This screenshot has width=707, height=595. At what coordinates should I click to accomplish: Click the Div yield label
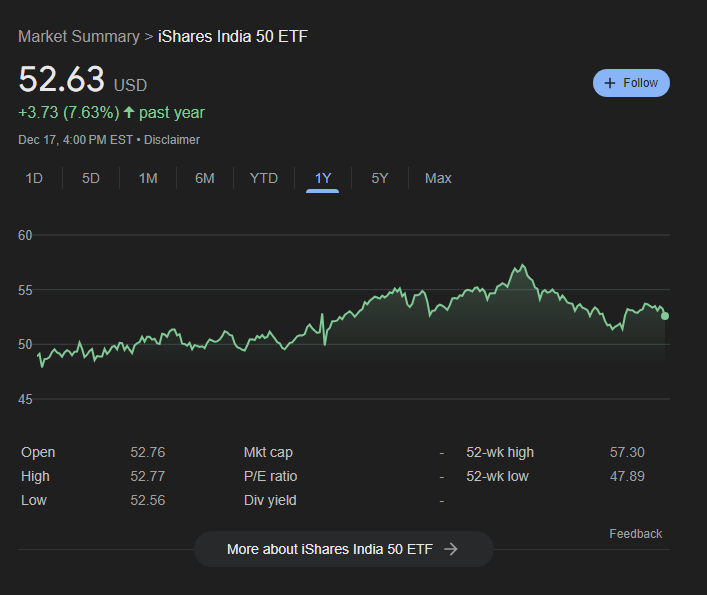point(270,500)
